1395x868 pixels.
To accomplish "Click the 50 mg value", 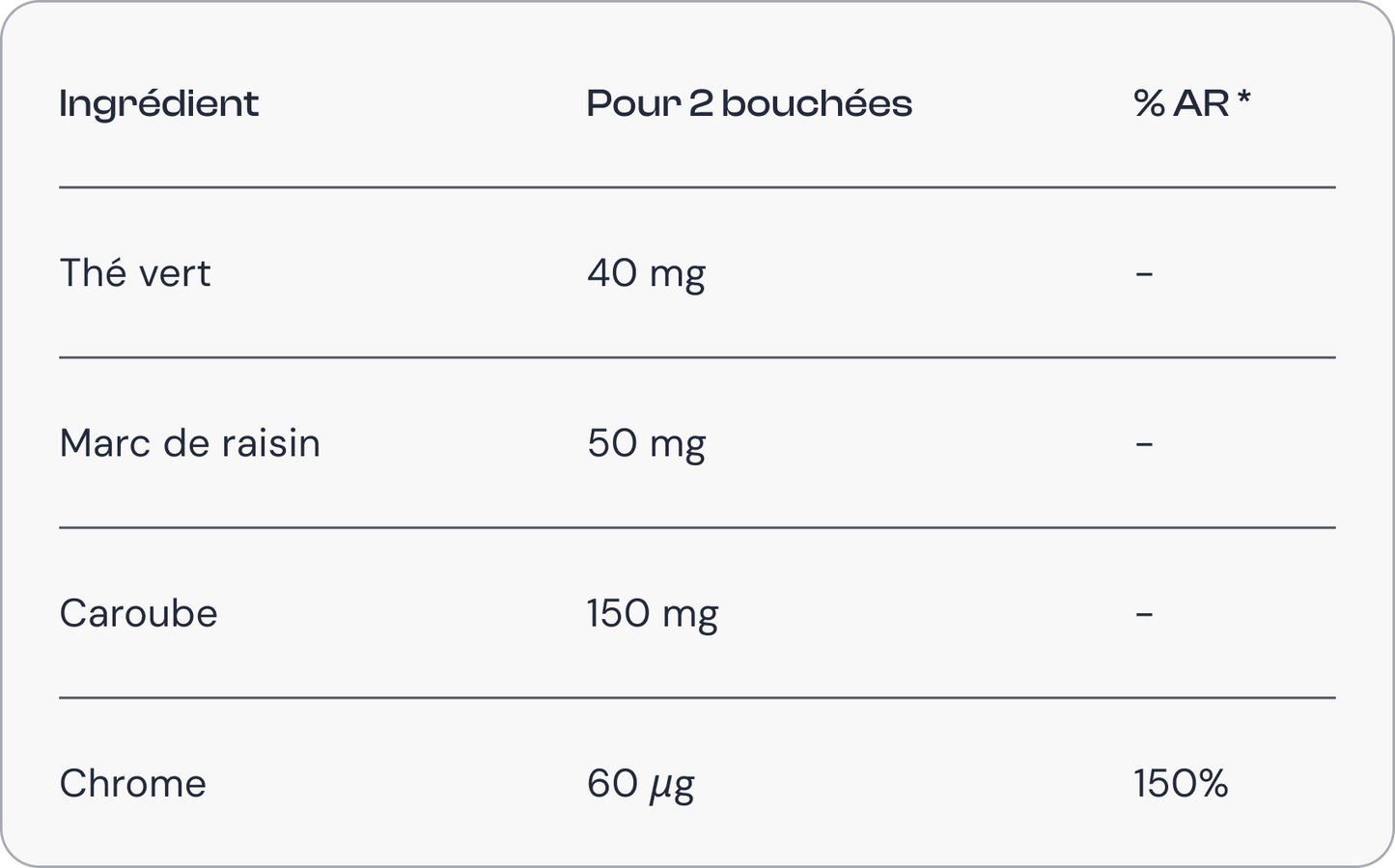I will pos(646,444).
